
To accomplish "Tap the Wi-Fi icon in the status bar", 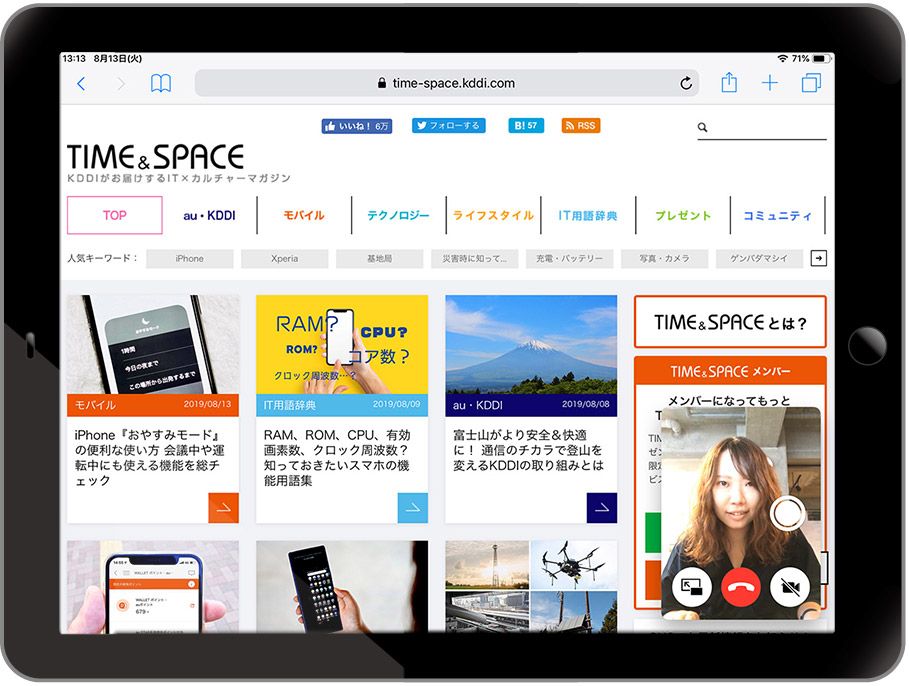I will coord(783,59).
